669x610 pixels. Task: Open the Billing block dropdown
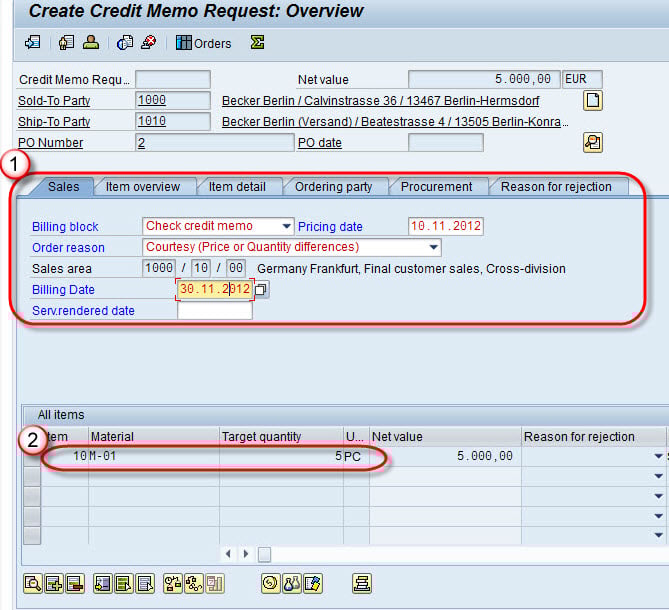tap(287, 226)
